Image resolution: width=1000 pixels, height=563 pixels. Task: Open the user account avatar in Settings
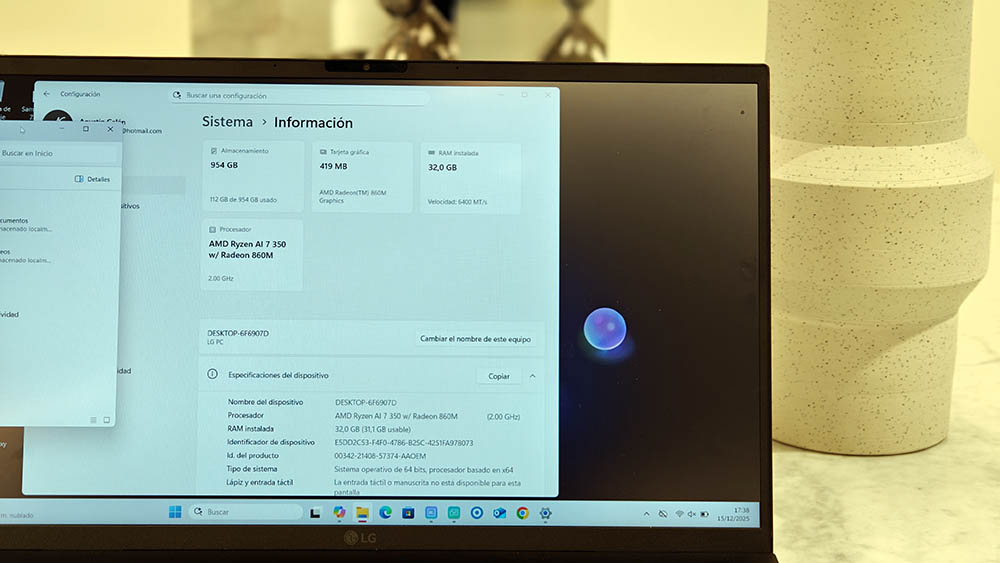click(x=57, y=118)
